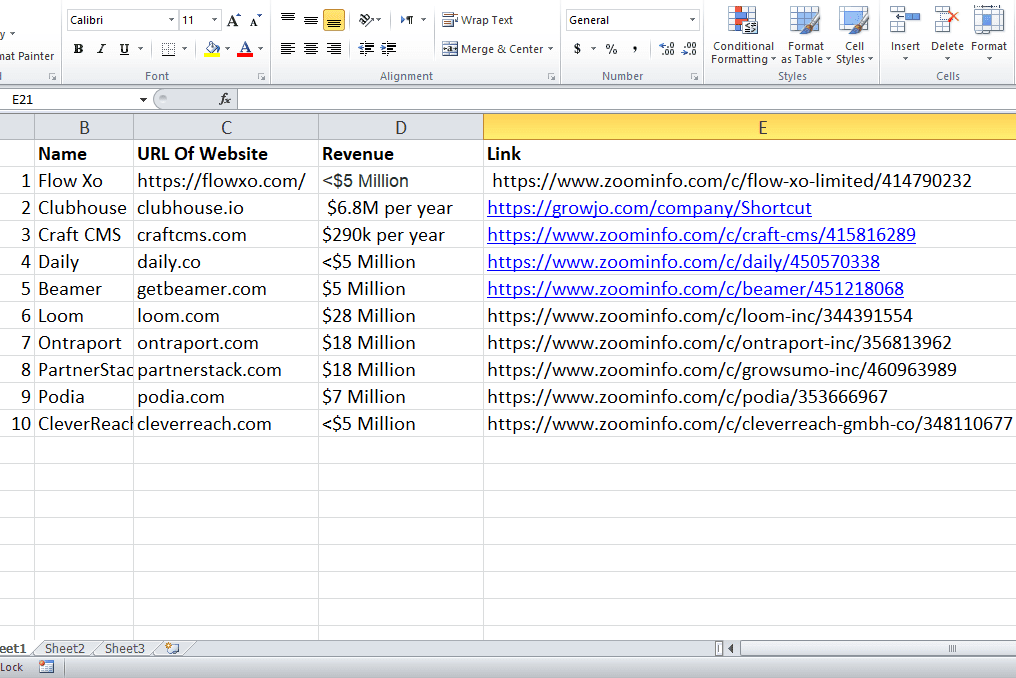Open Borders dropdown arrow
The width and height of the screenshot is (1016, 678).
(x=185, y=49)
